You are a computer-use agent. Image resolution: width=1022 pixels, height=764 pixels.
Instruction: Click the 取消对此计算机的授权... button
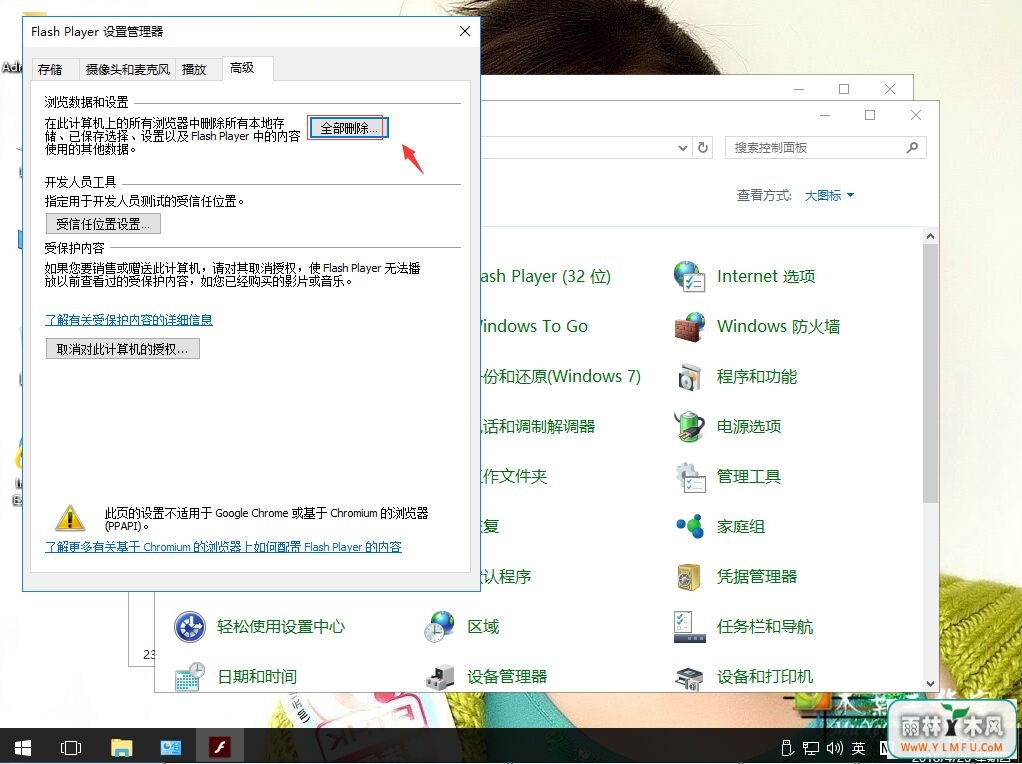(123, 349)
